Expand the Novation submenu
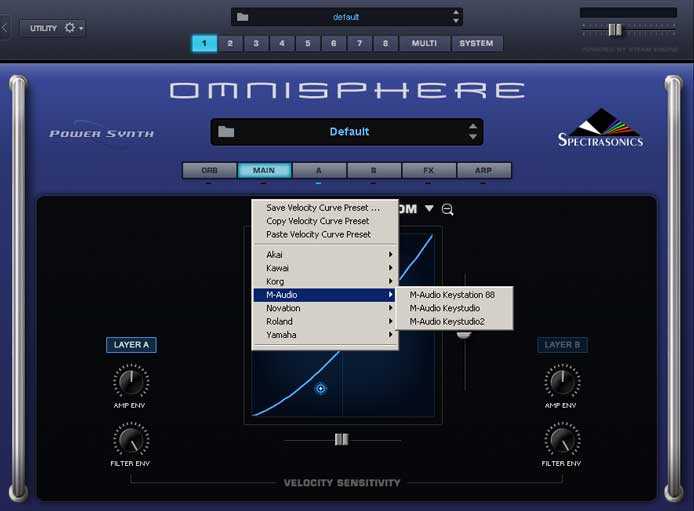Screen dimensions: 694x511 tap(325, 308)
